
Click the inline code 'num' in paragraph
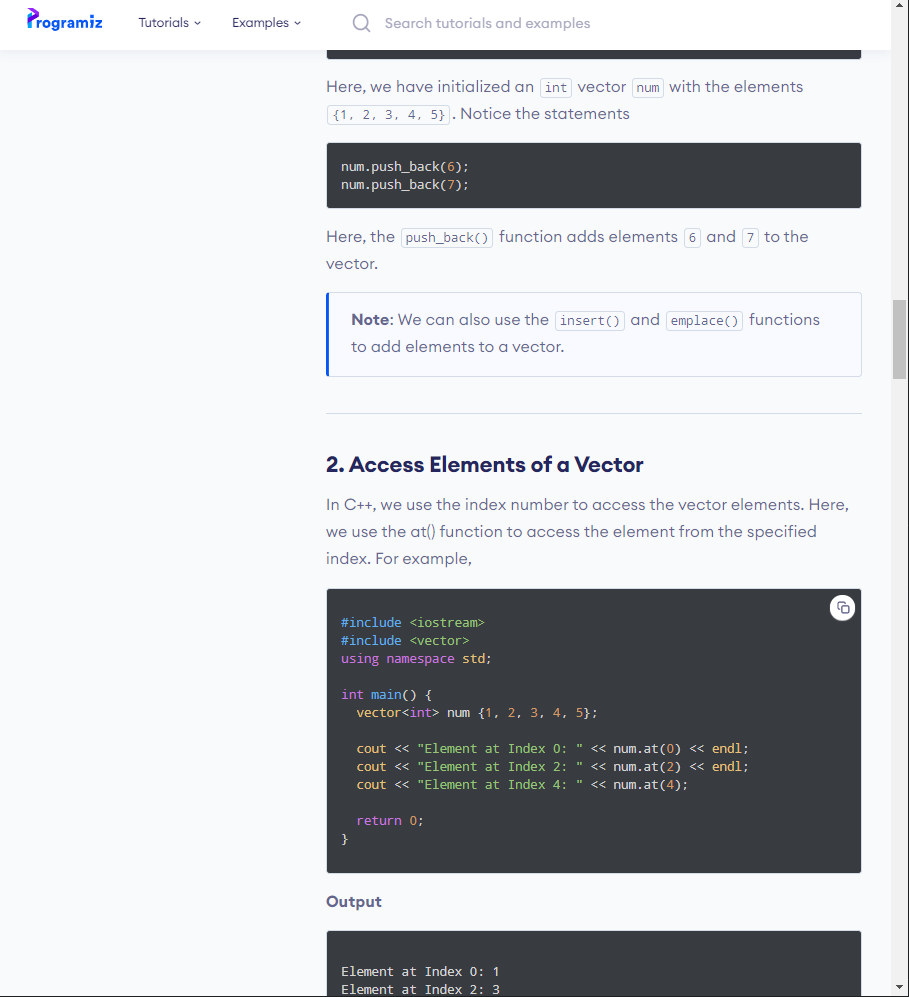[x=648, y=88]
